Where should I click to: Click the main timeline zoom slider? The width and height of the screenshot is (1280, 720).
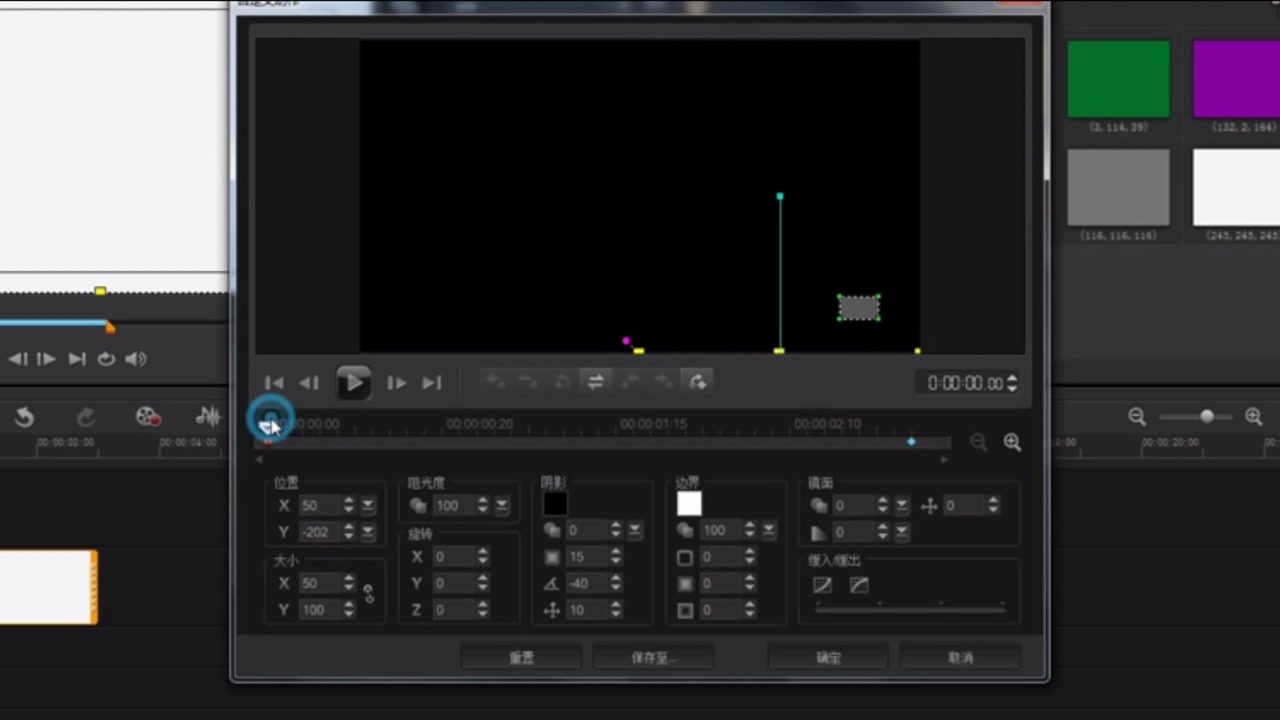pos(1195,417)
